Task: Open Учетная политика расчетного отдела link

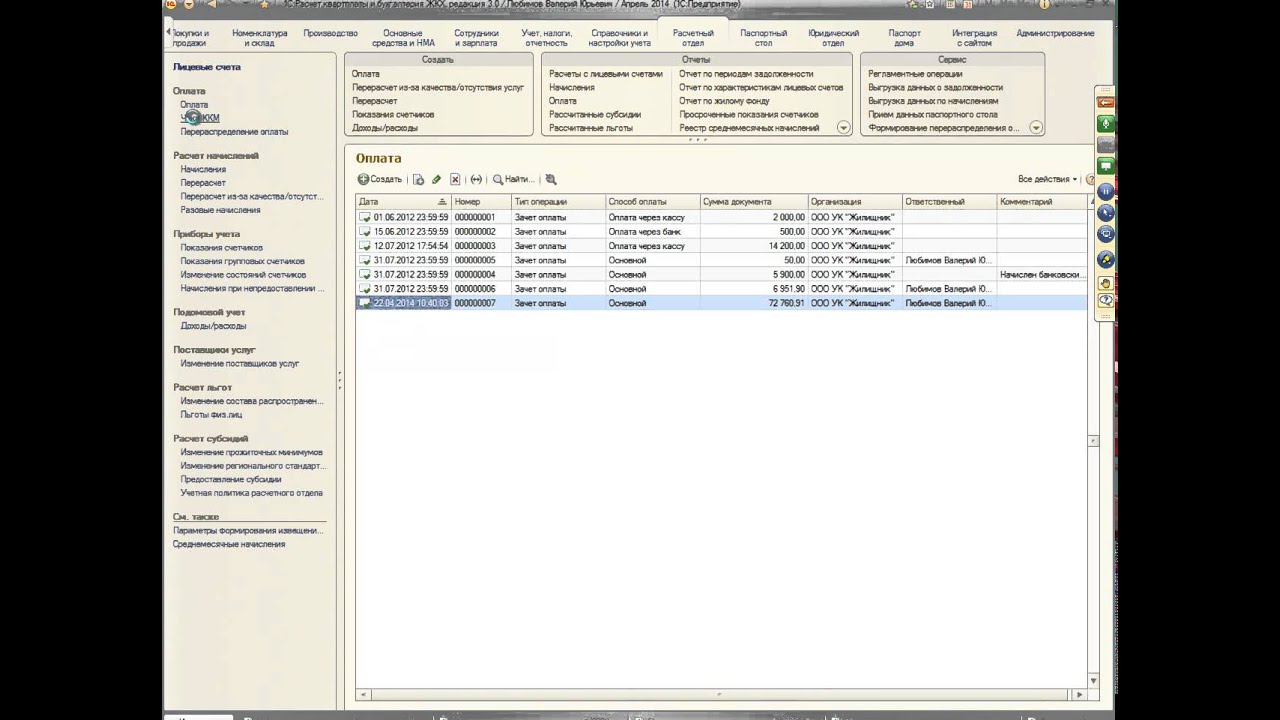Action: [251, 493]
